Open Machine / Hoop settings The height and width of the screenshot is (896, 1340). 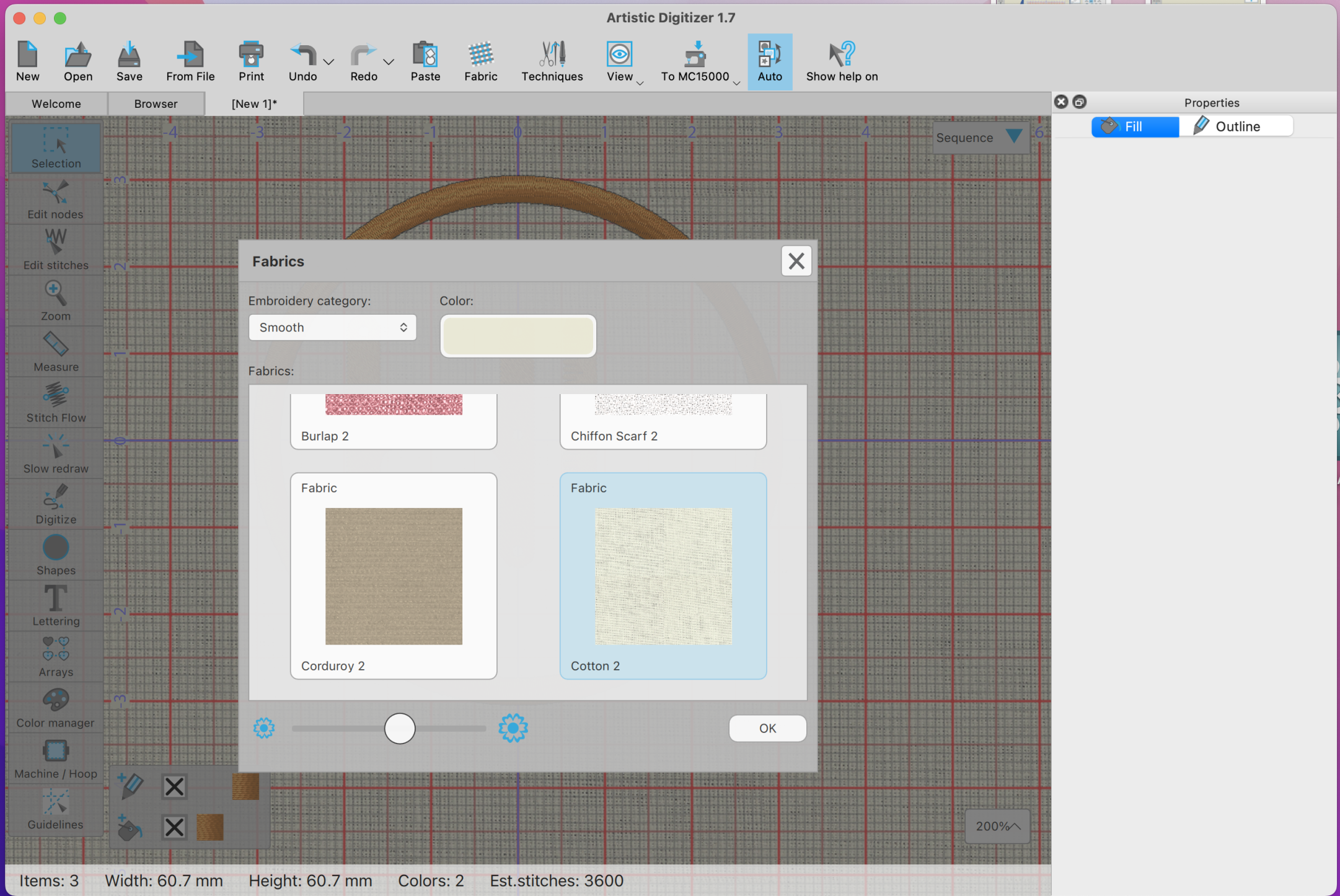click(x=56, y=757)
